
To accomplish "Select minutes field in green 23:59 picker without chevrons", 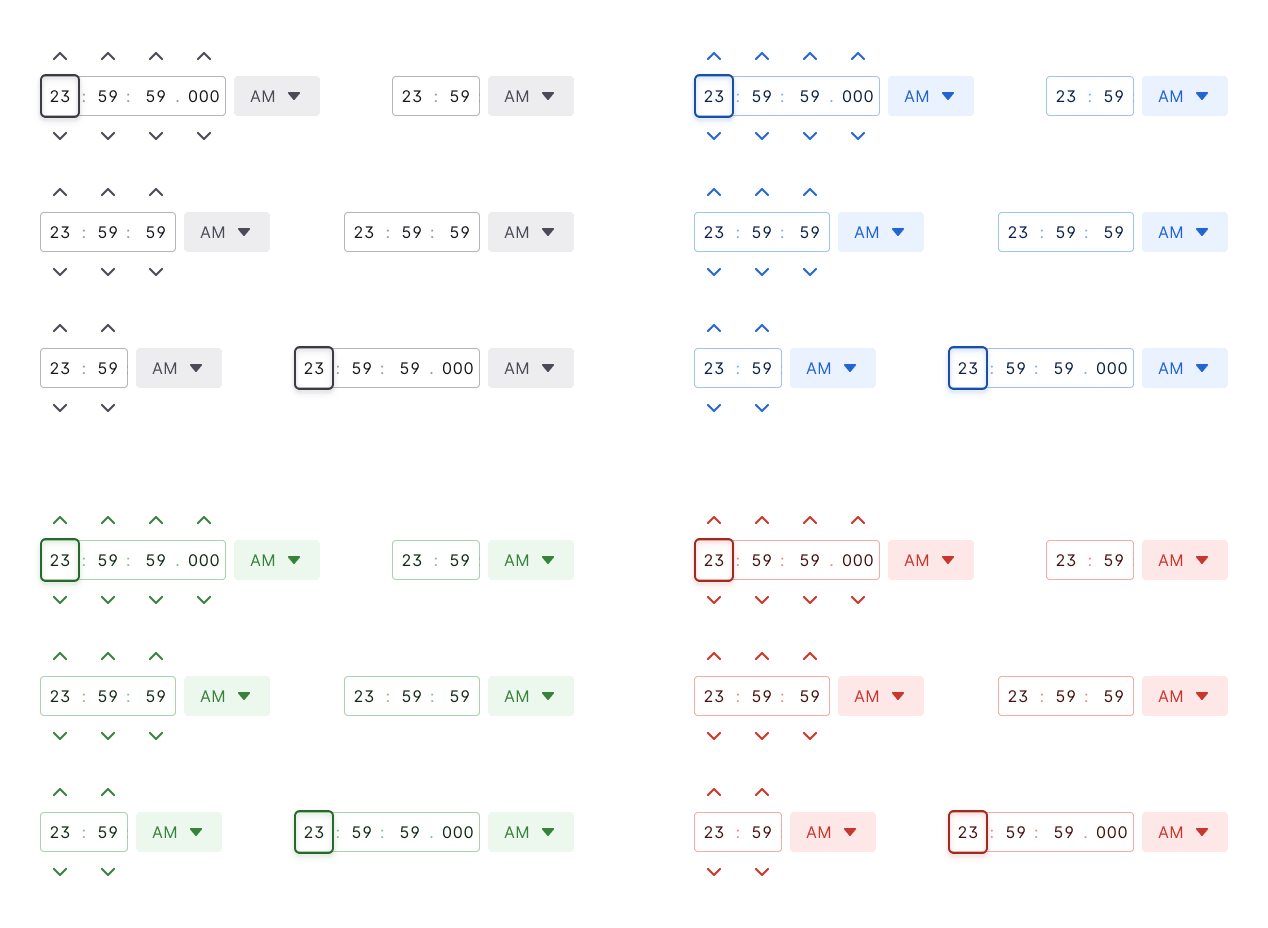I will 460,560.
